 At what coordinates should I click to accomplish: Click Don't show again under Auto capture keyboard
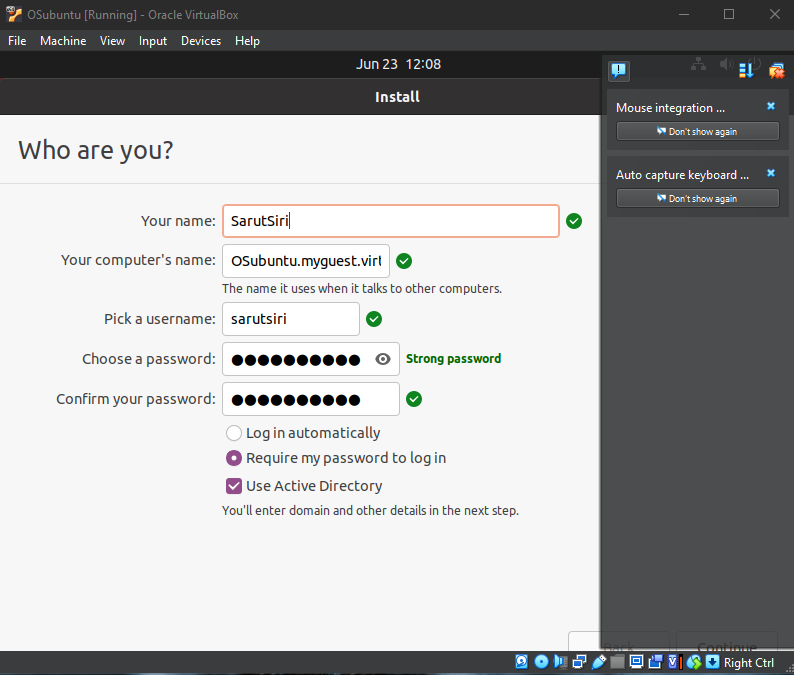pos(697,198)
